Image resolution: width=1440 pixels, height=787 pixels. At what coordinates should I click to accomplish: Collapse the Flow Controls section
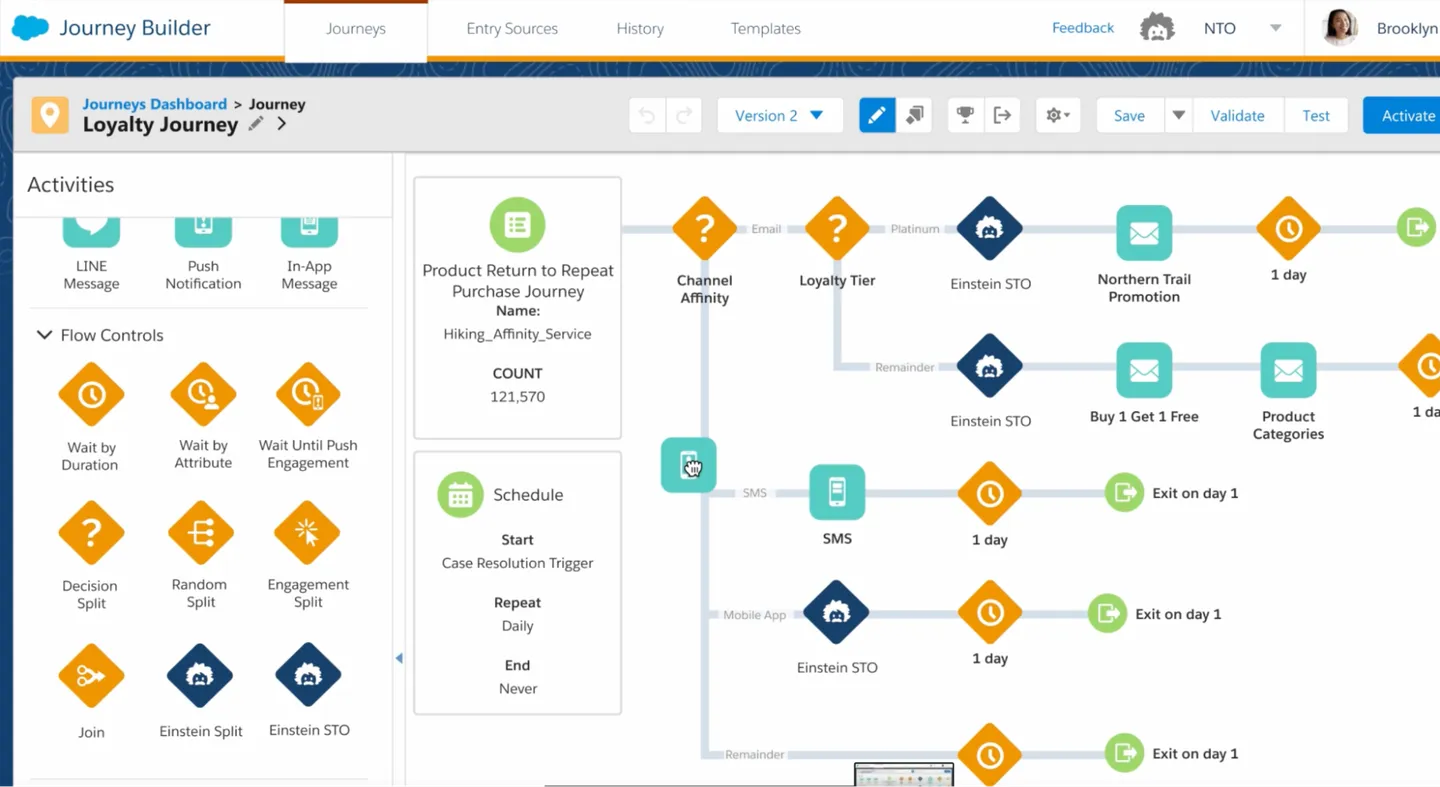pos(44,335)
